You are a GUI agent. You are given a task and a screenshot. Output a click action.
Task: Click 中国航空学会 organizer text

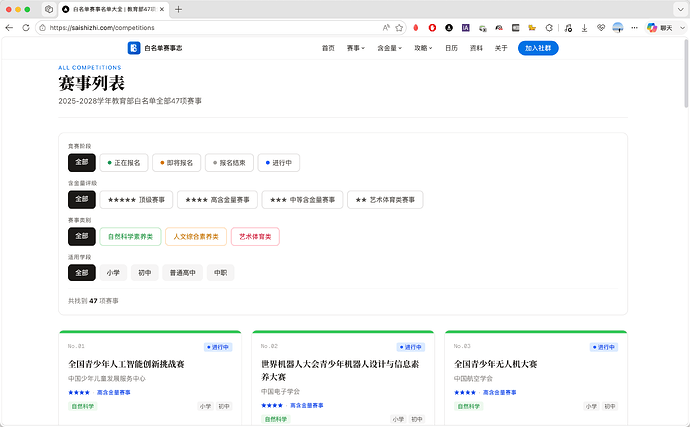coord(473,378)
